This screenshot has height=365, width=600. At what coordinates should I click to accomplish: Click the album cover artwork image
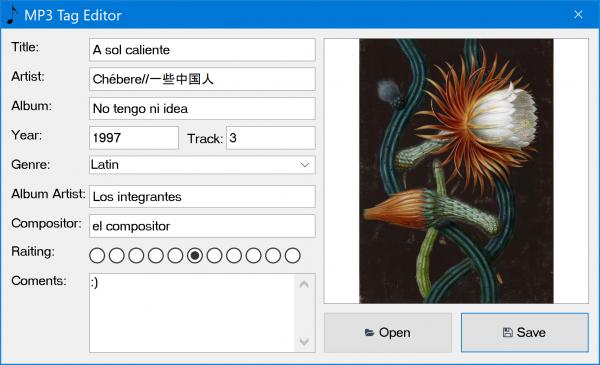pos(456,171)
